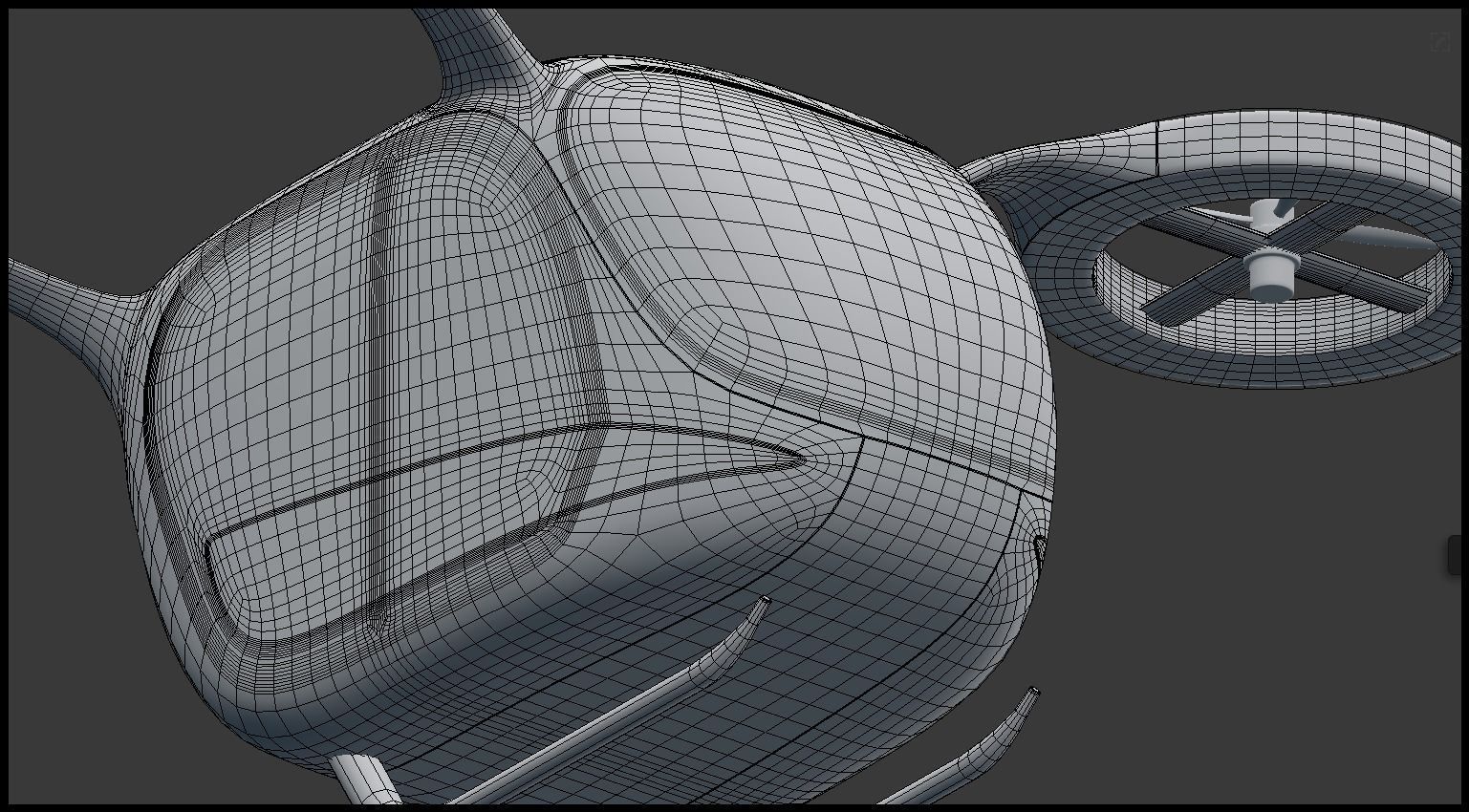
Task: Open the dark side panel handle
Action: tap(1454, 555)
